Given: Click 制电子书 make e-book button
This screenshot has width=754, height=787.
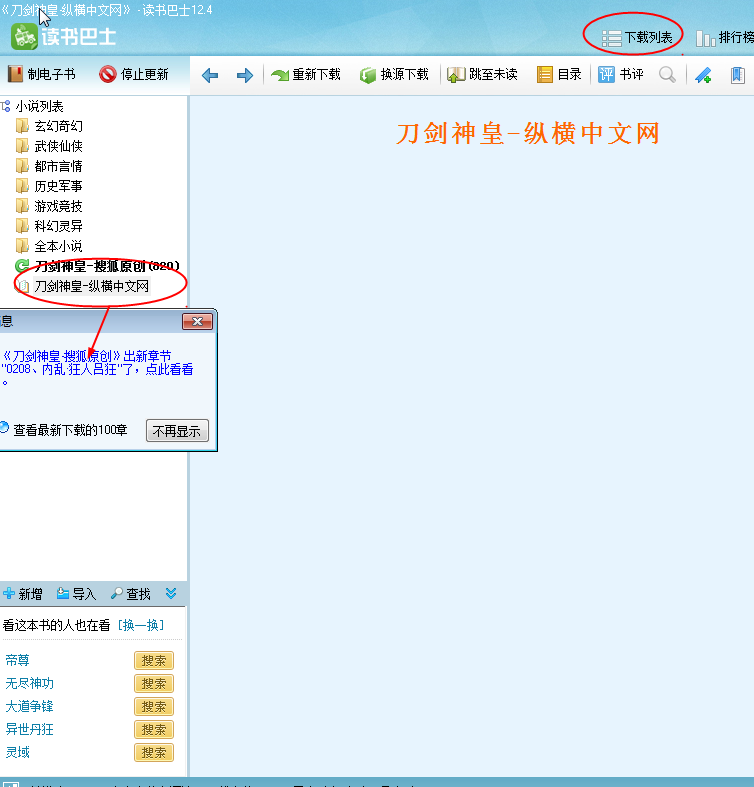Looking at the screenshot, I should point(42,74).
